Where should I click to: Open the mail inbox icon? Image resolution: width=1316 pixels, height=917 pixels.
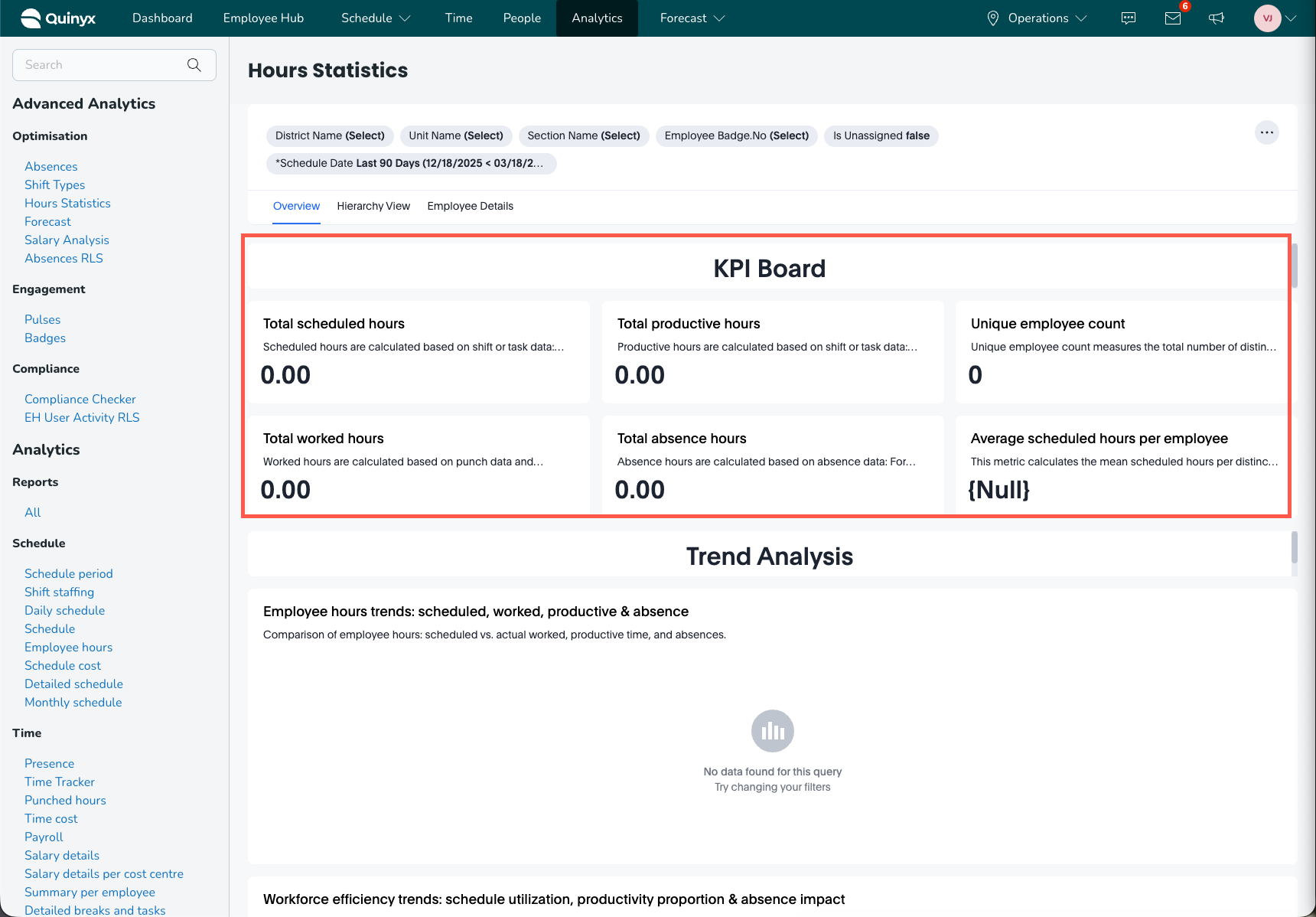tap(1172, 18)
